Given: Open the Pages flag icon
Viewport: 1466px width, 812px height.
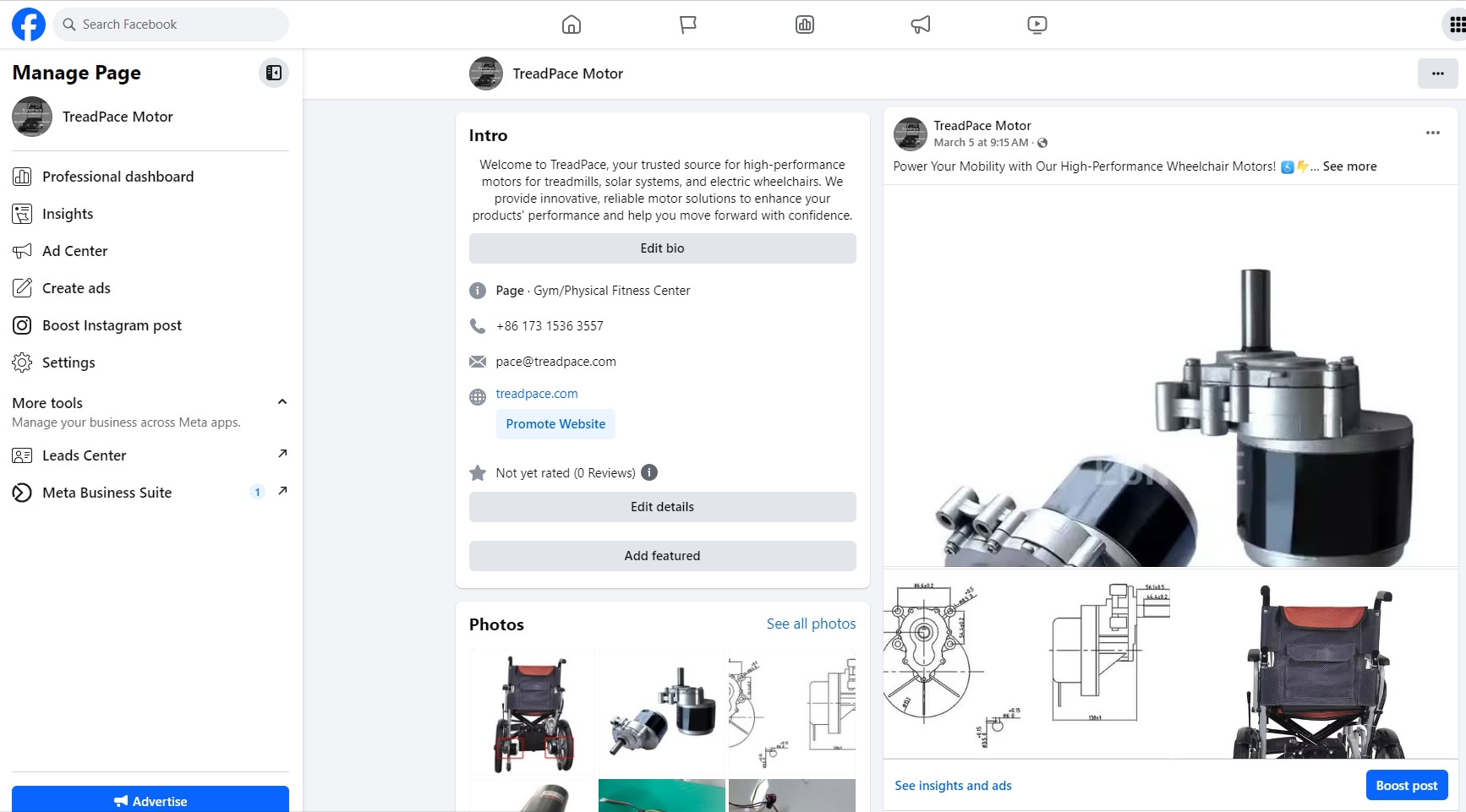Looking at the screenshot, I should click(x=688, y=25).
